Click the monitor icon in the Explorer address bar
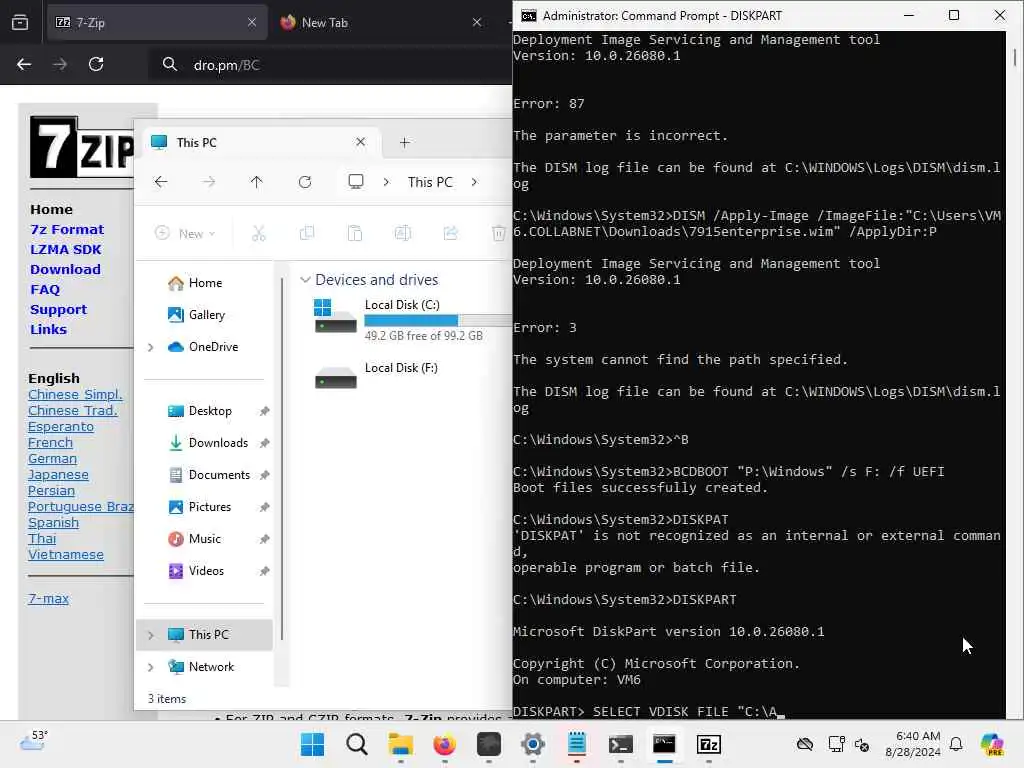The image size is (1024, 768). (356, 182)
